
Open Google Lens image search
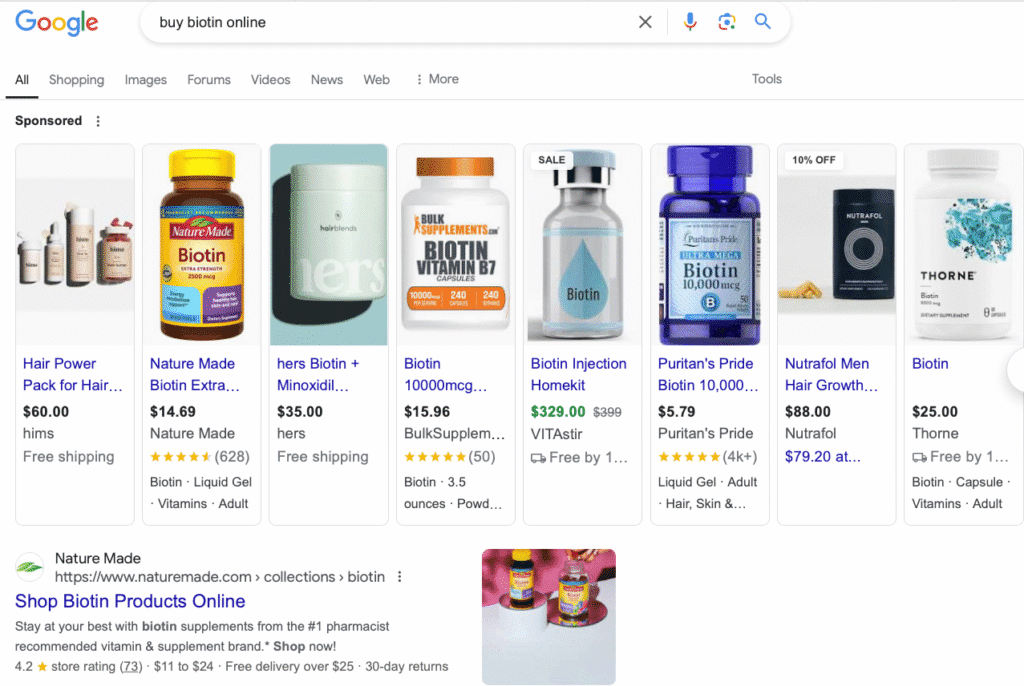[x=727, y=22]
